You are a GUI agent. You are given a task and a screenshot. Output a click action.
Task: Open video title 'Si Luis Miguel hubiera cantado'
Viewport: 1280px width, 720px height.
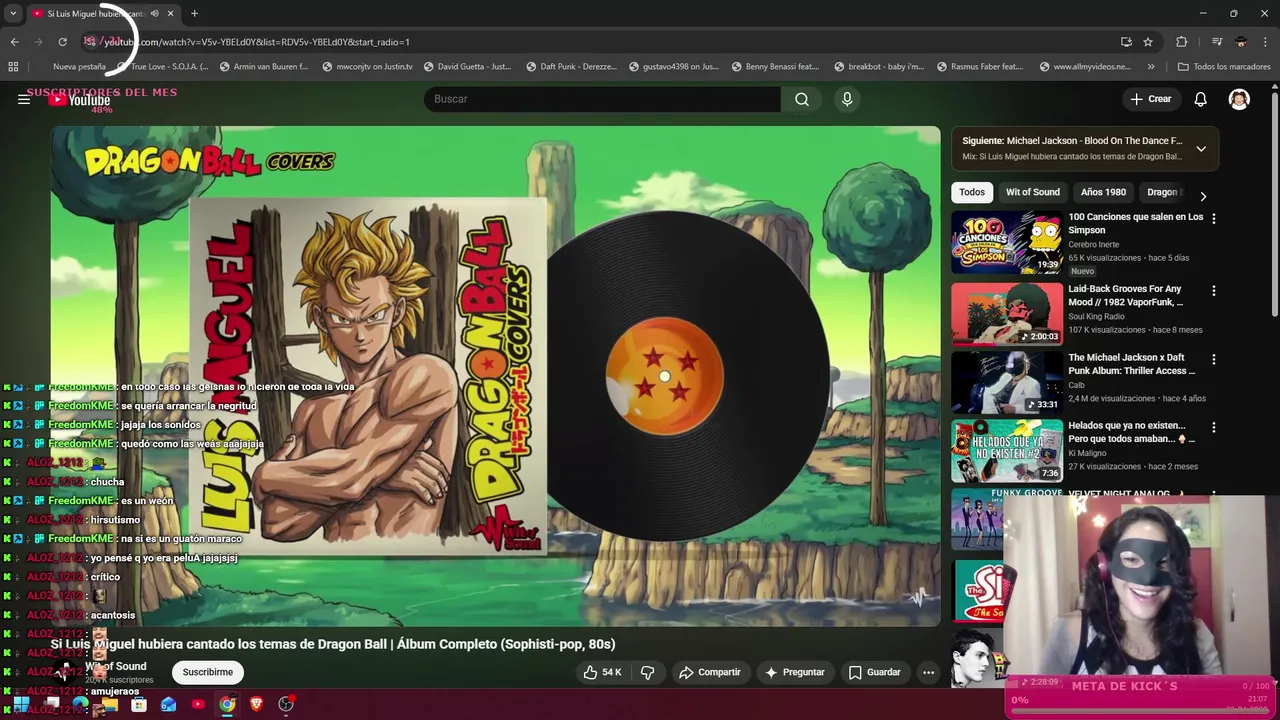pos(333,644)
